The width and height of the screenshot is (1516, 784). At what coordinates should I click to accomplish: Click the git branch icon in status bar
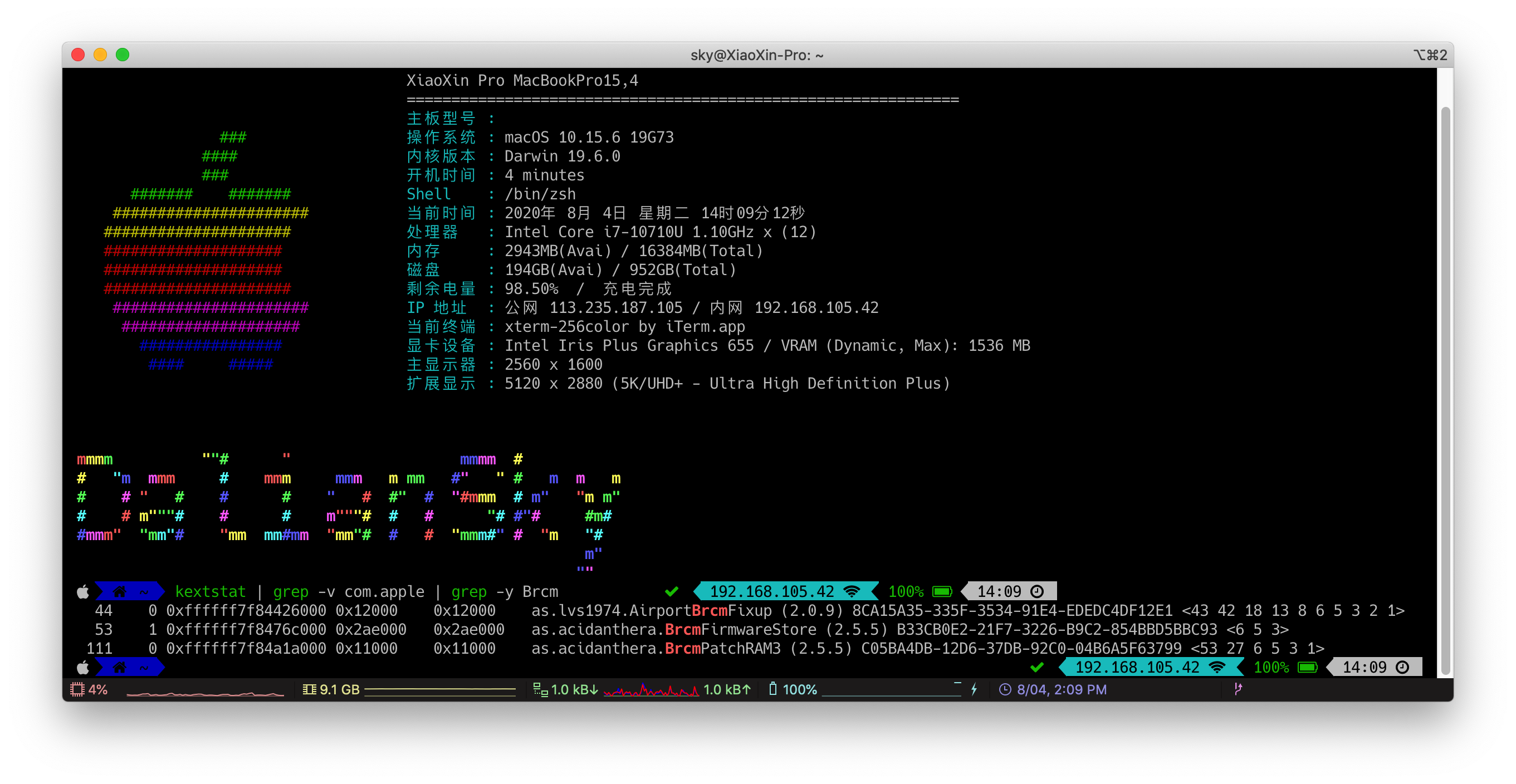pyautogui.click(x=1238, y=689)
